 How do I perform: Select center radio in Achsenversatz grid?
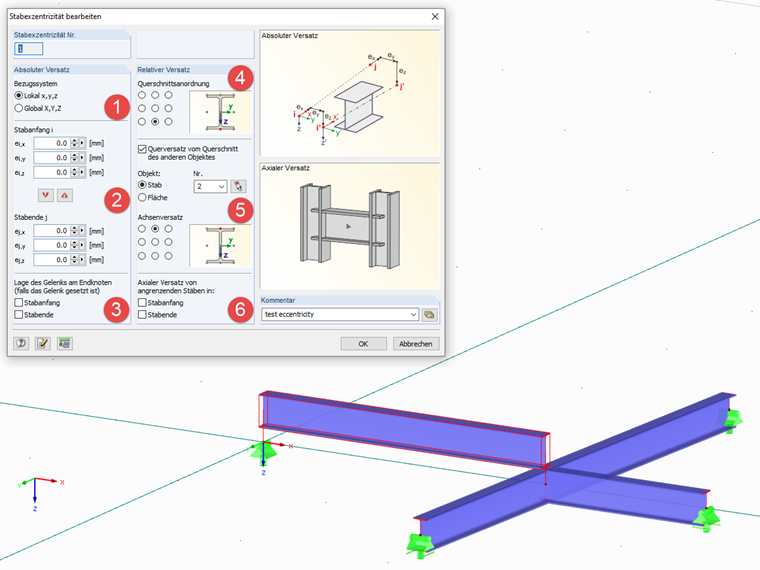(x=155, y=242)
